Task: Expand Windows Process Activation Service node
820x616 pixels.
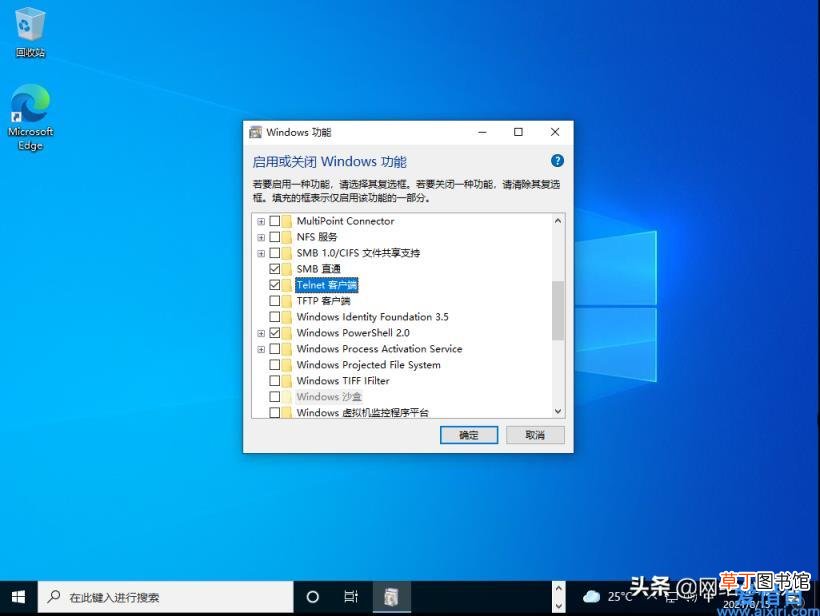Action: pos(261,349)
